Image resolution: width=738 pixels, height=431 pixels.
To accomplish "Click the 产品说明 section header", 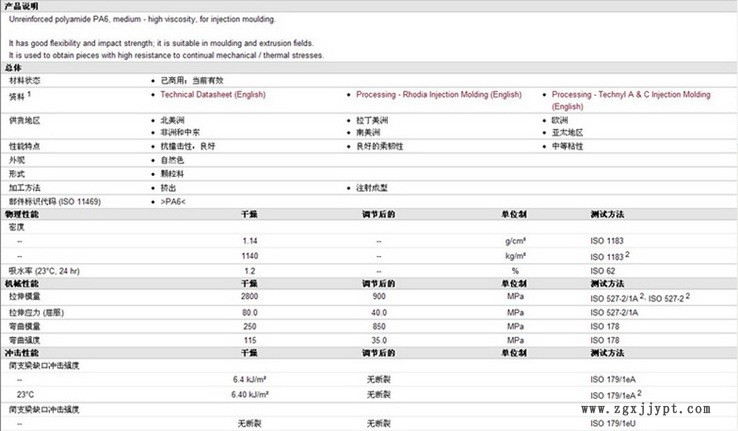I will click(x=20, y=6).
